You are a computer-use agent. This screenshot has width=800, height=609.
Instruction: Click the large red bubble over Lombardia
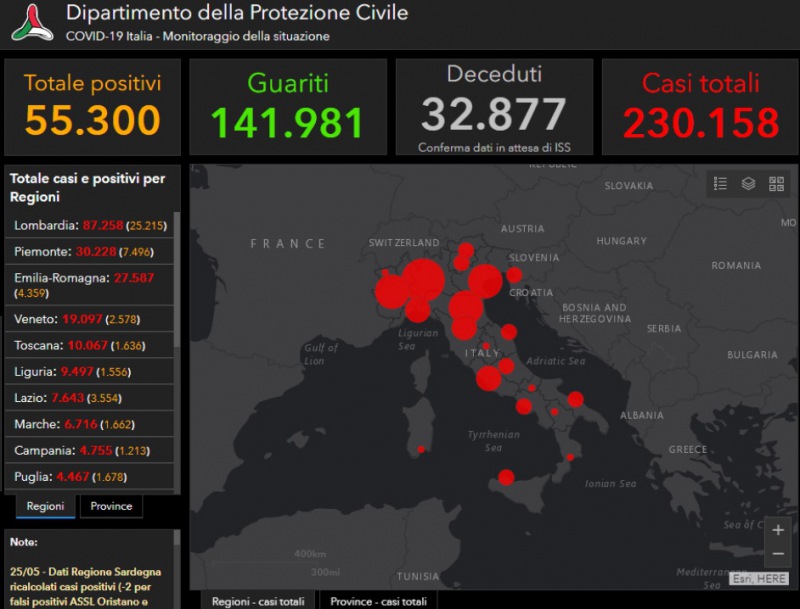click(x=423, y=280)
